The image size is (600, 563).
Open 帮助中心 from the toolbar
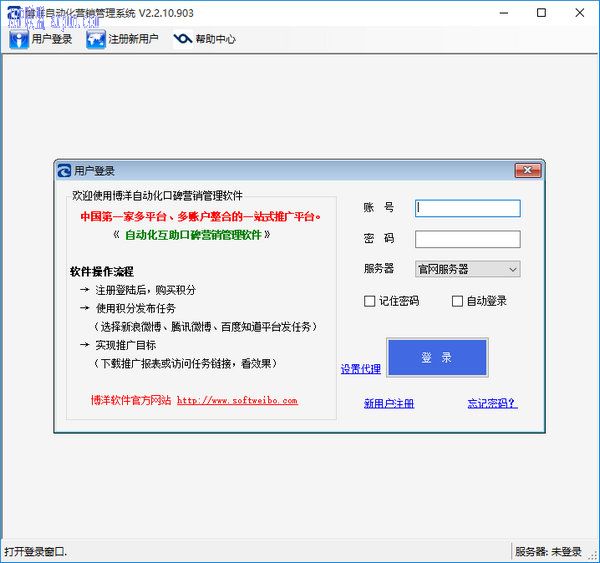click(x=205, y=39)
